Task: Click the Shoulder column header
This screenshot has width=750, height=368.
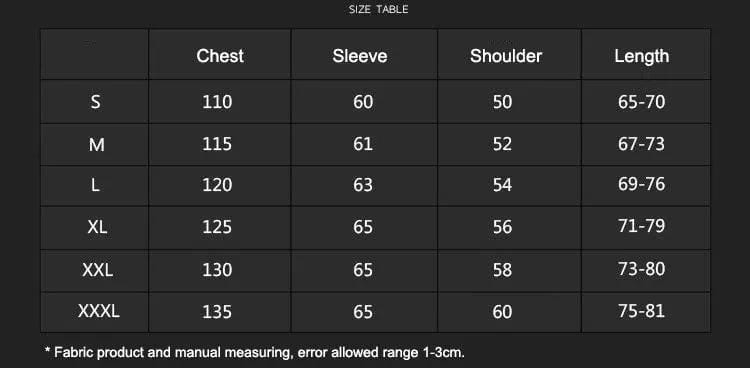Action: coord(506,56)
